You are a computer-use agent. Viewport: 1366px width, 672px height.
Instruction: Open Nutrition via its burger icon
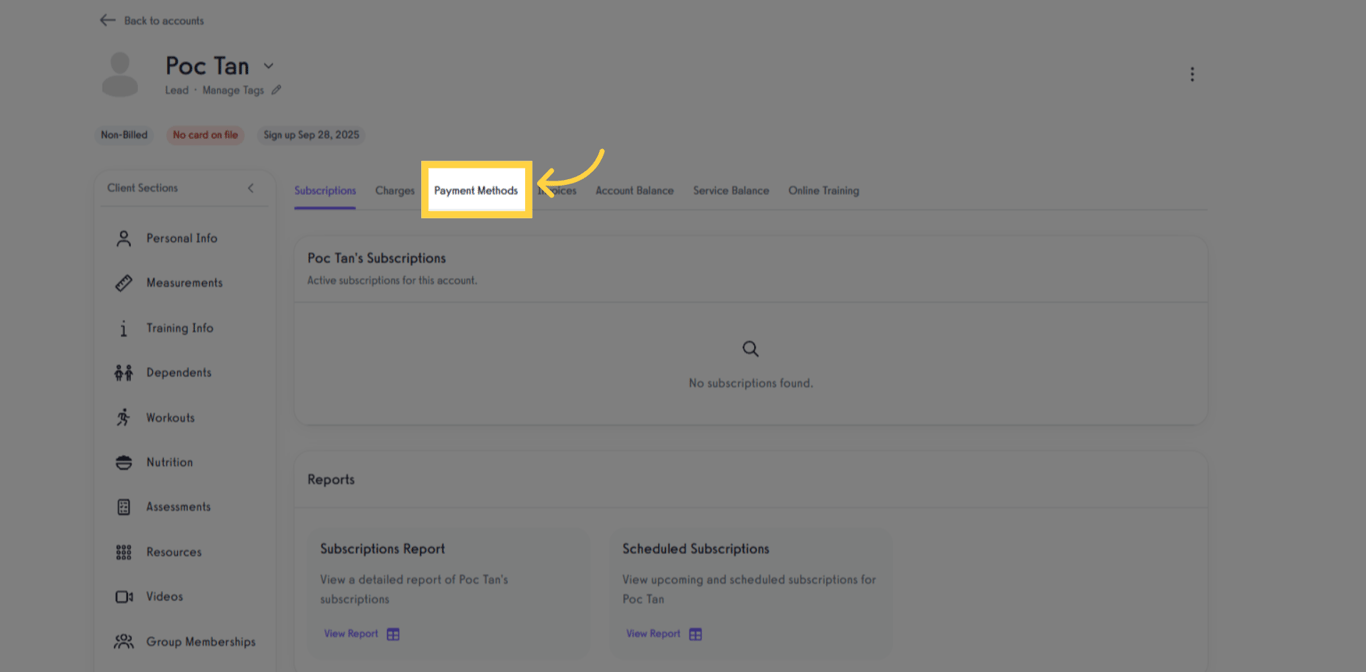tap(123, 462)
